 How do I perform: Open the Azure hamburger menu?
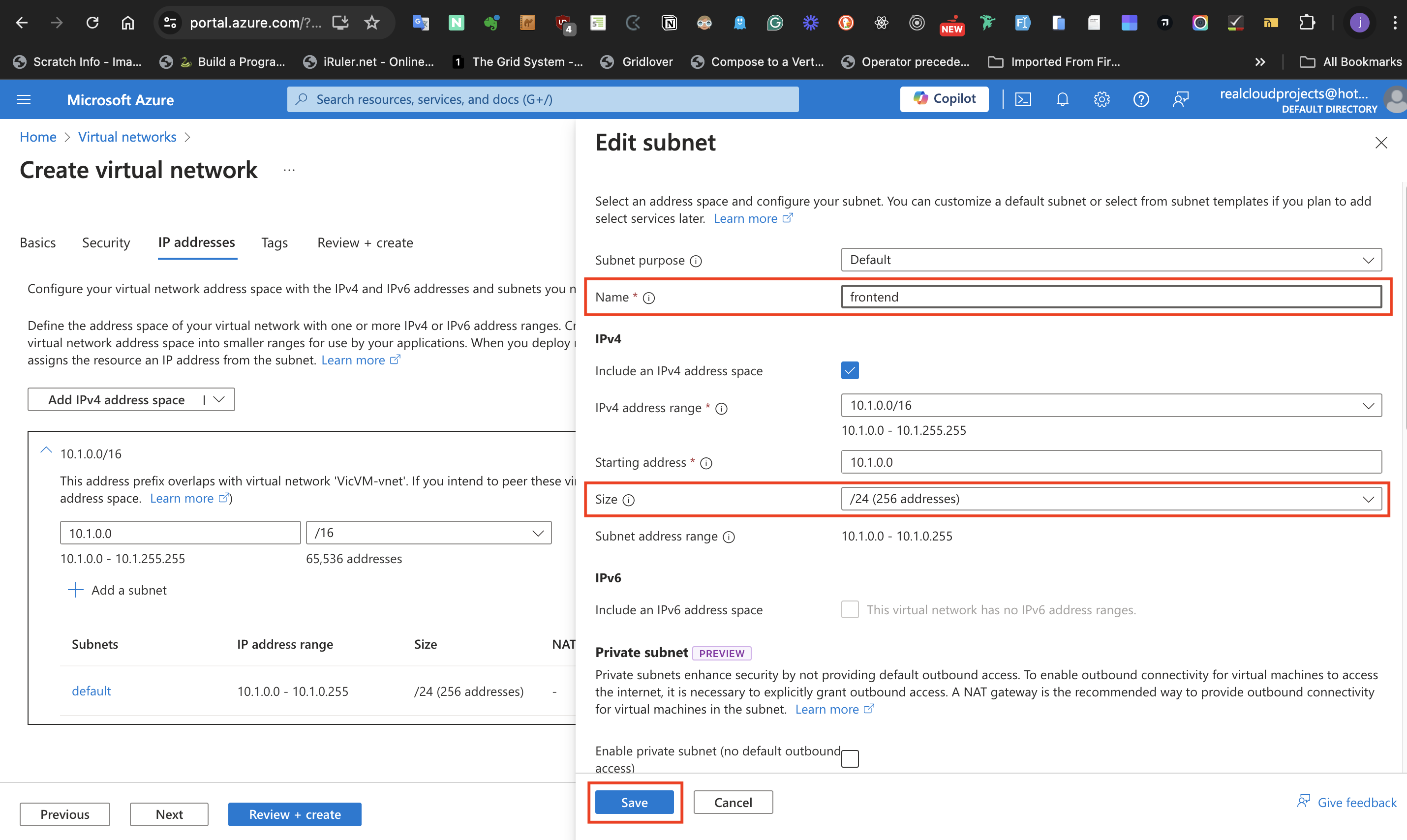pos(24,99)
